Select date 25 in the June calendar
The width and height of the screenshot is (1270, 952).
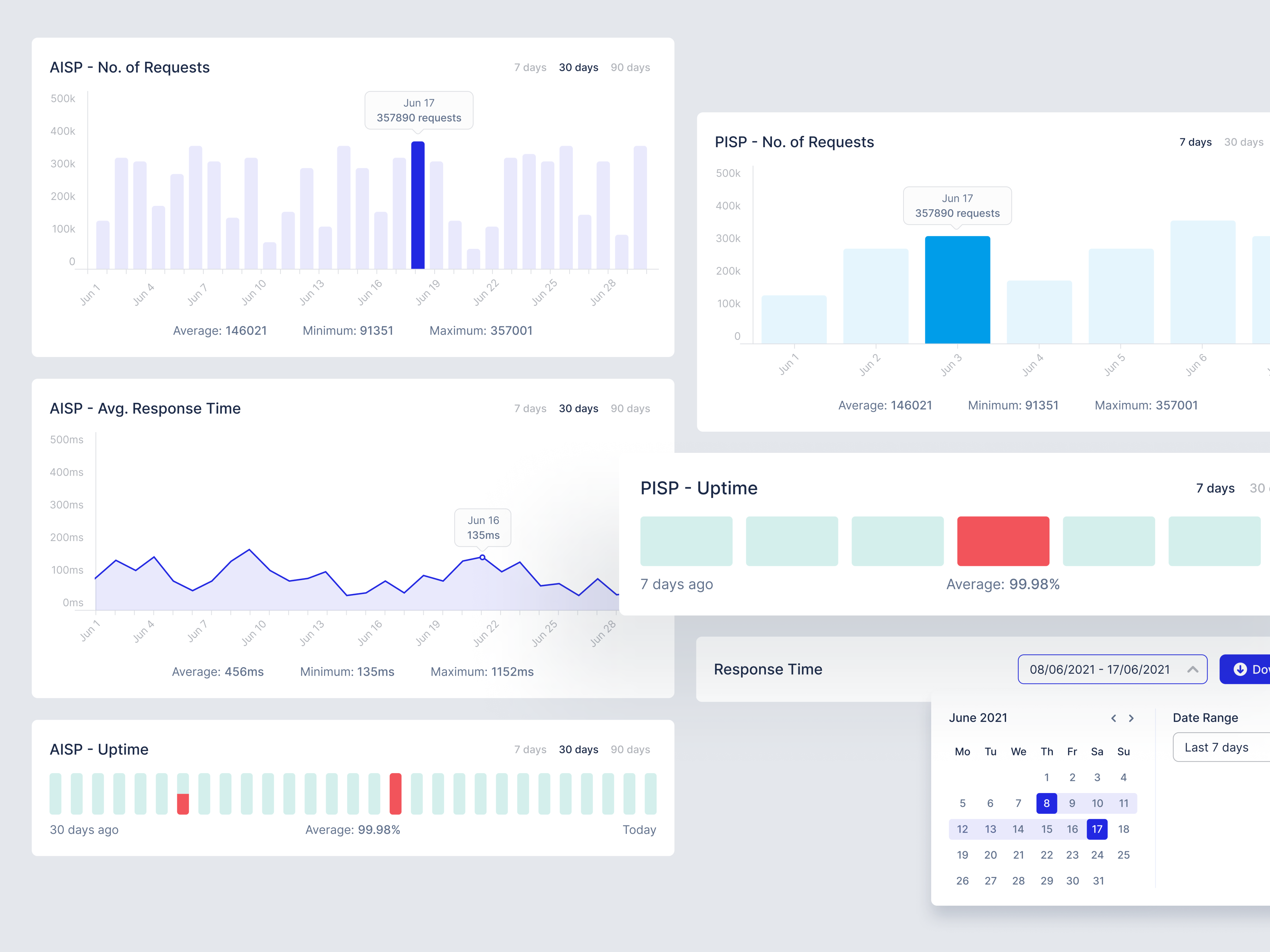[x=1123, y=855]
